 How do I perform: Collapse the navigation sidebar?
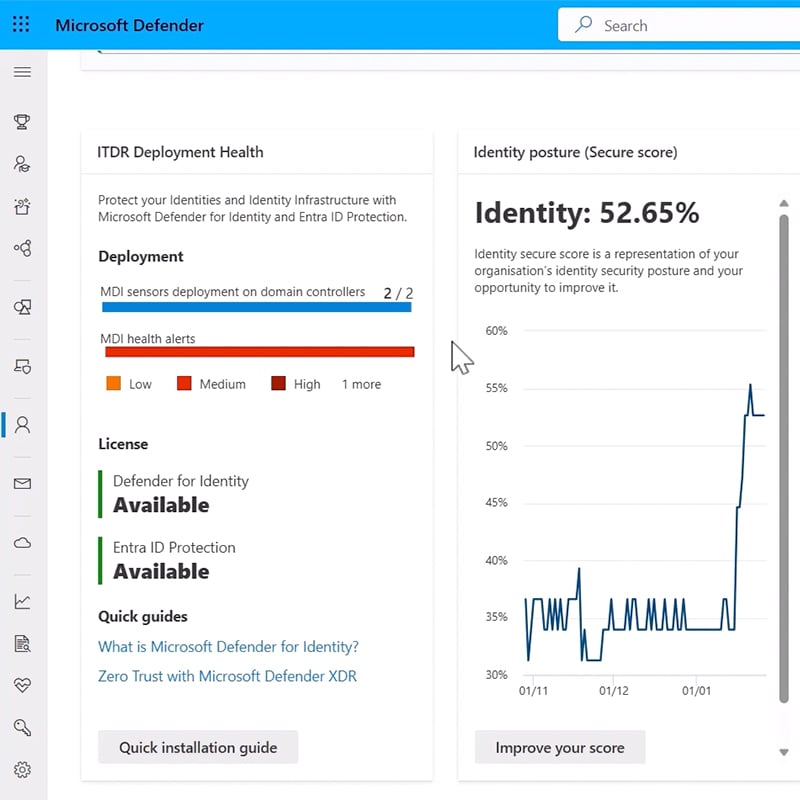coord(23,71)
